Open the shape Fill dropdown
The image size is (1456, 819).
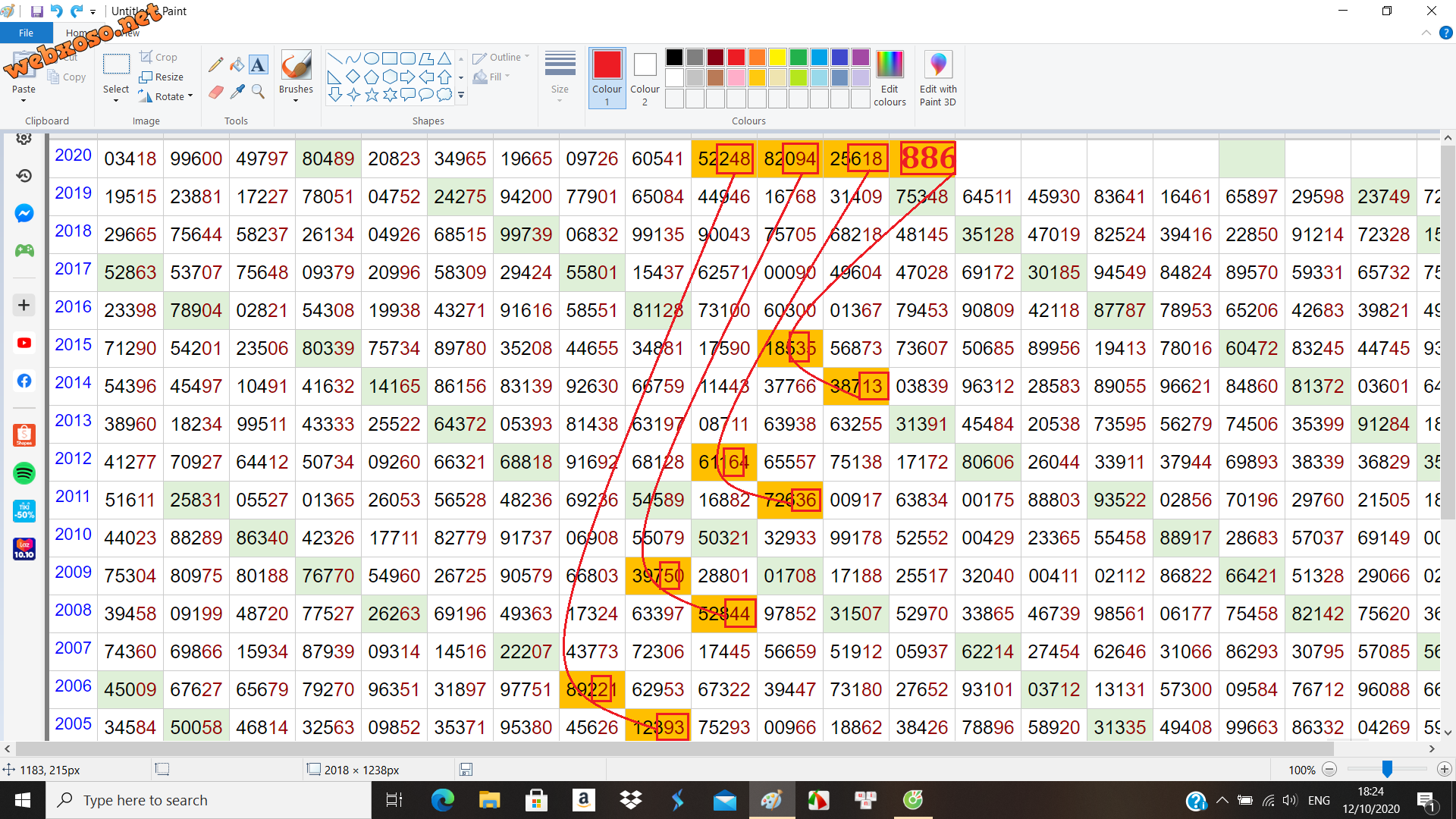[491, 77]
